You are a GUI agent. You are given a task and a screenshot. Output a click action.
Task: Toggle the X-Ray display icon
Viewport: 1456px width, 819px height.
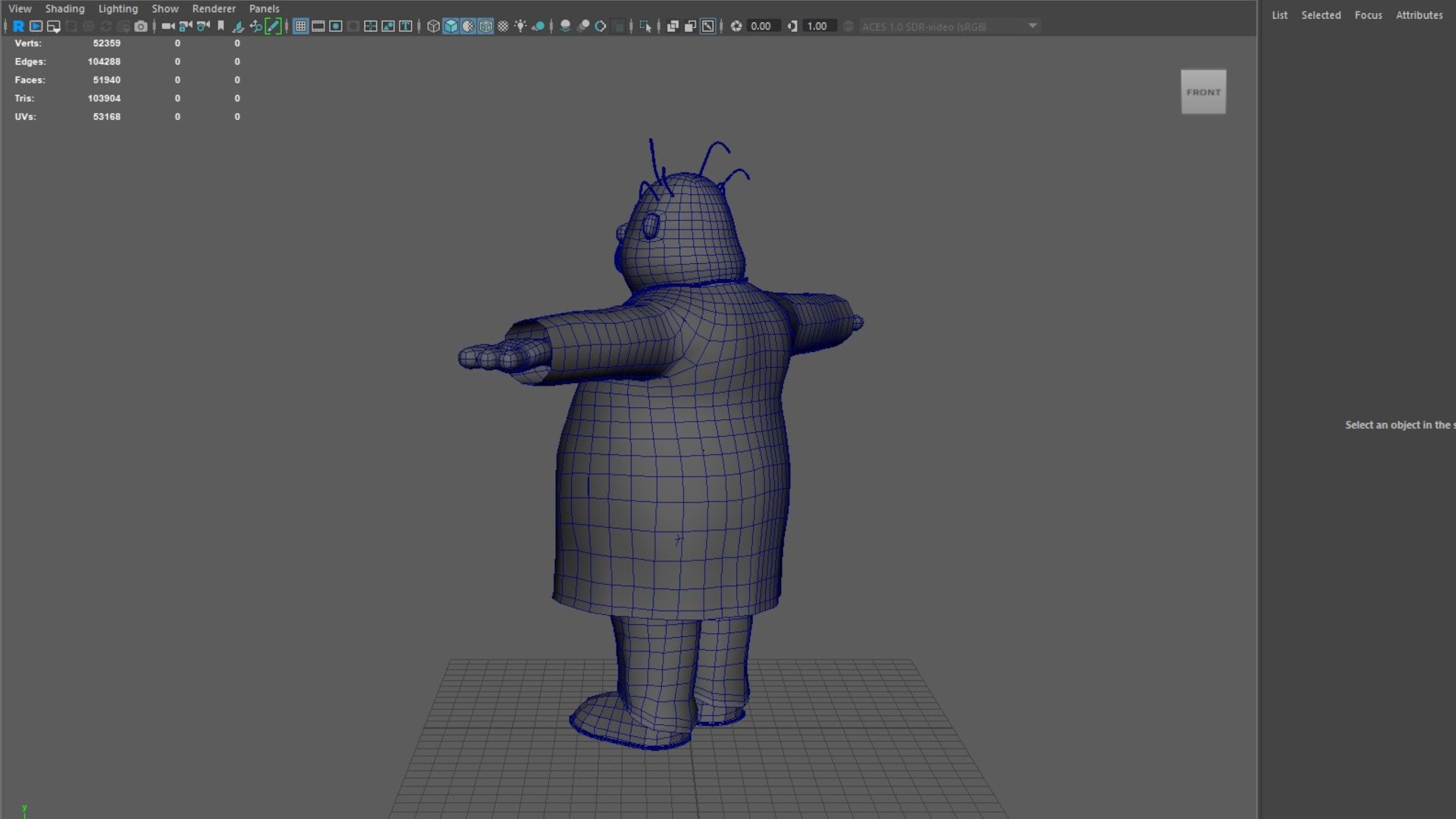pyautogui.click(x=672, y=26)
